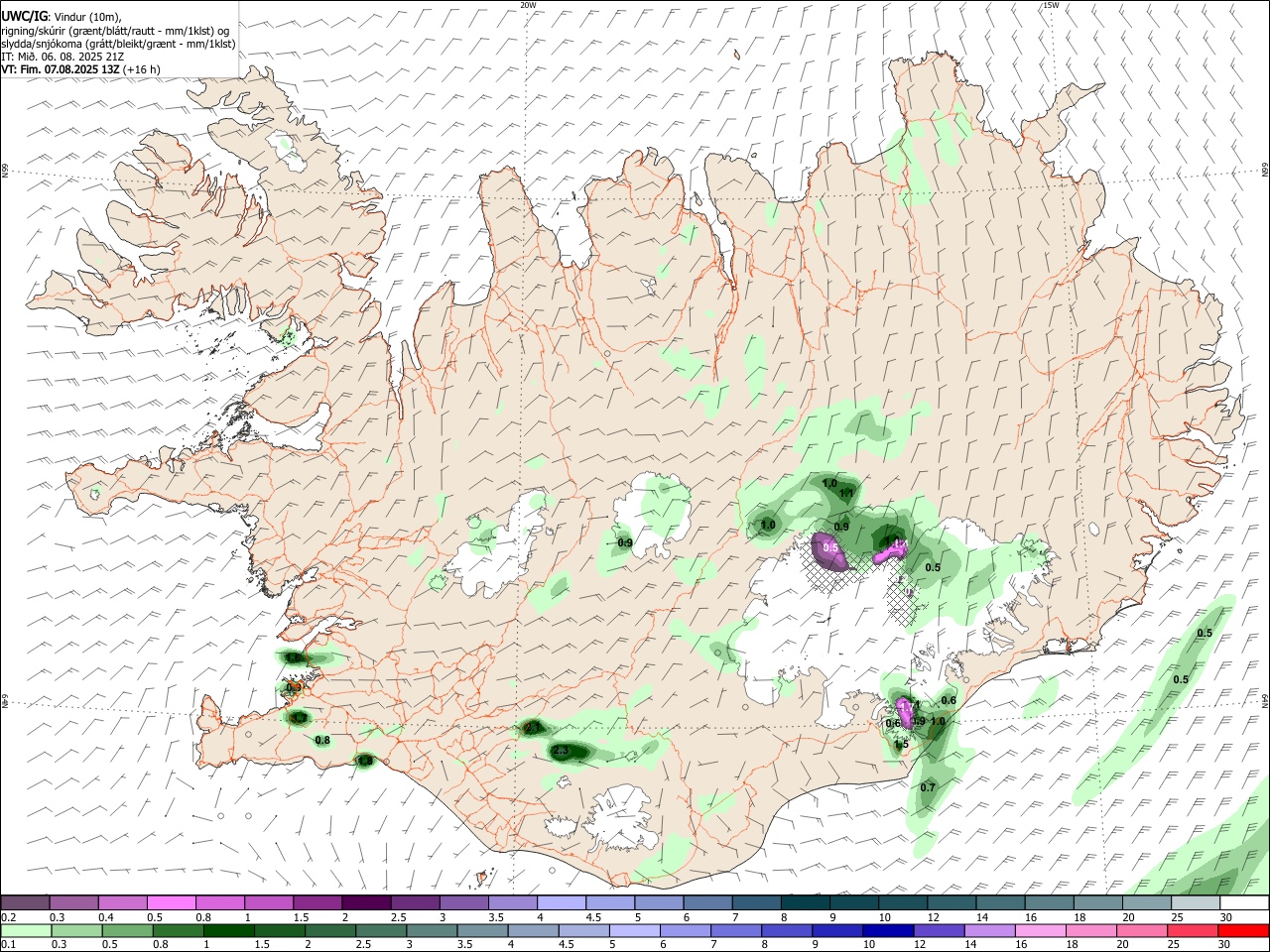Click the '0.9' value beside Hofsjökull glacier

[x=625, y=543]
